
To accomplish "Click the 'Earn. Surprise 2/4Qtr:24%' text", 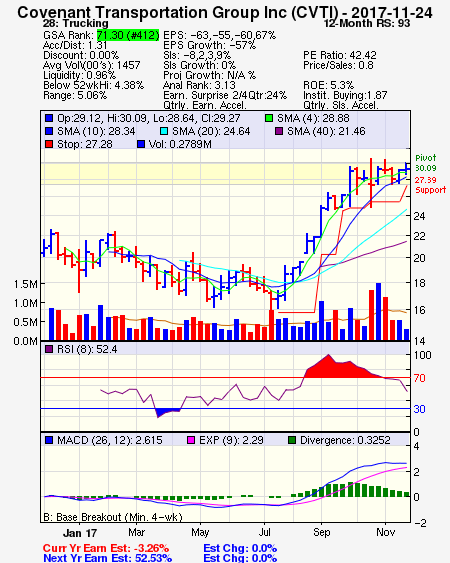I will coord(225,96).
